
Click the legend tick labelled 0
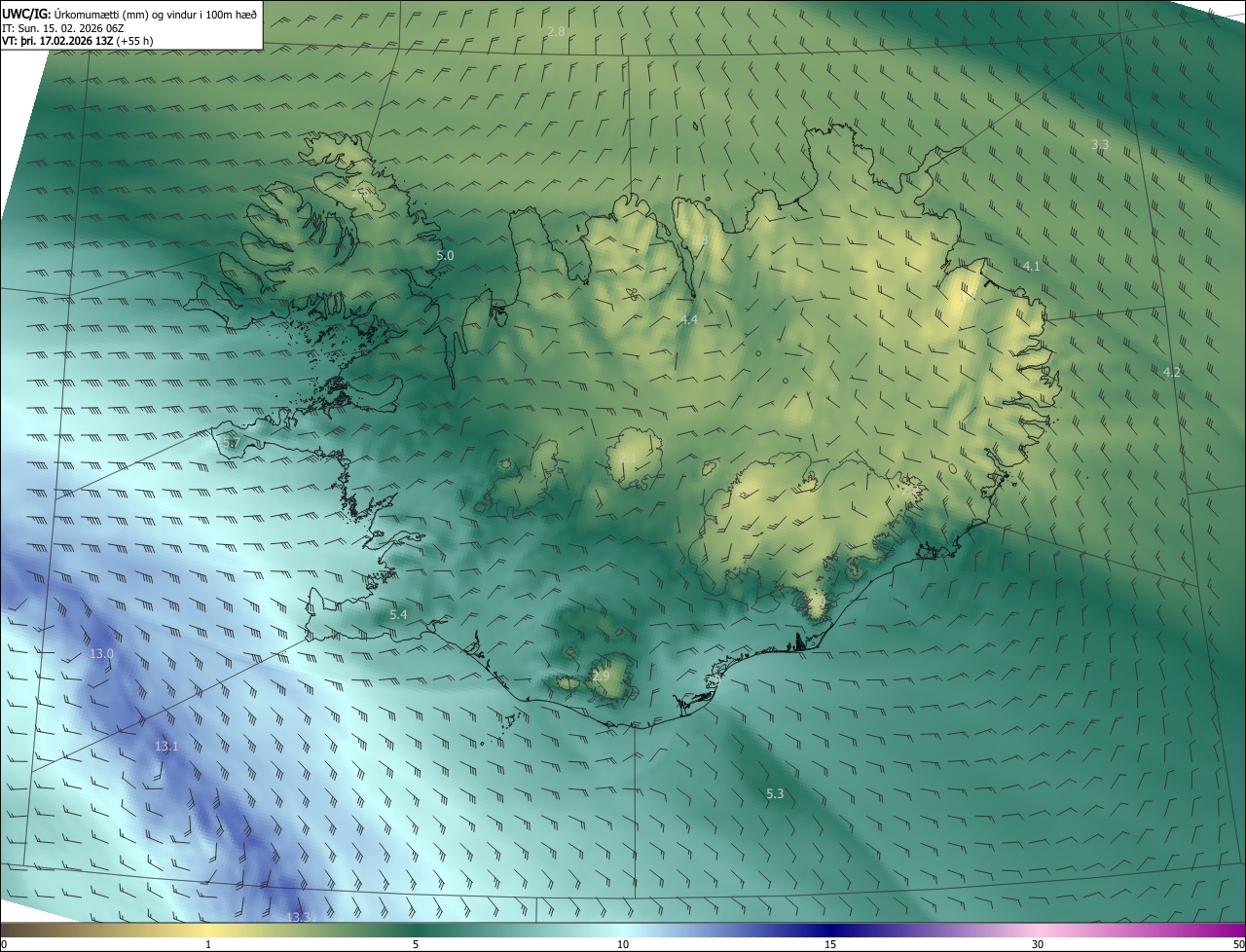(x=3, y=944)
